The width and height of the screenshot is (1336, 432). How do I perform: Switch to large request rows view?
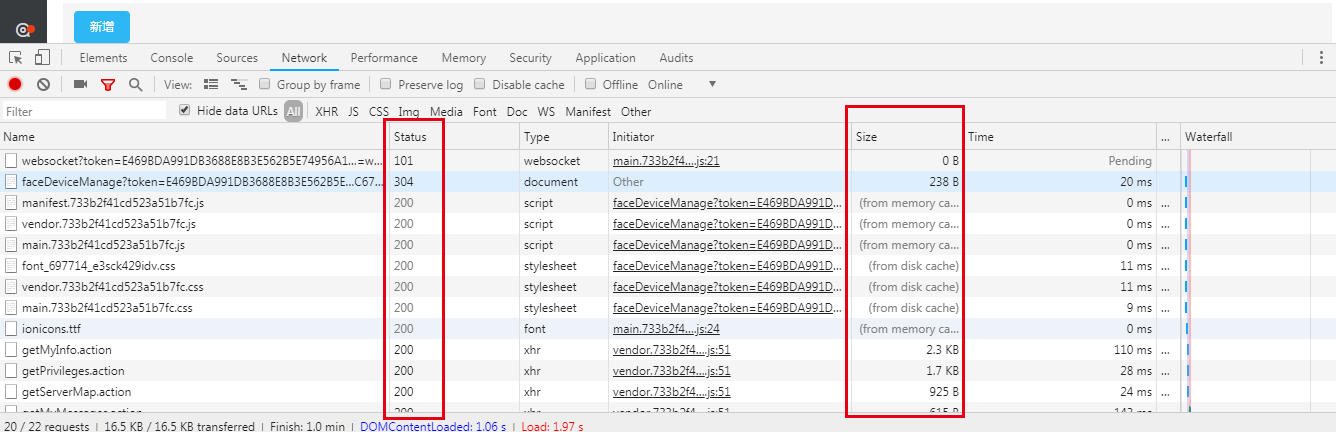211,85
